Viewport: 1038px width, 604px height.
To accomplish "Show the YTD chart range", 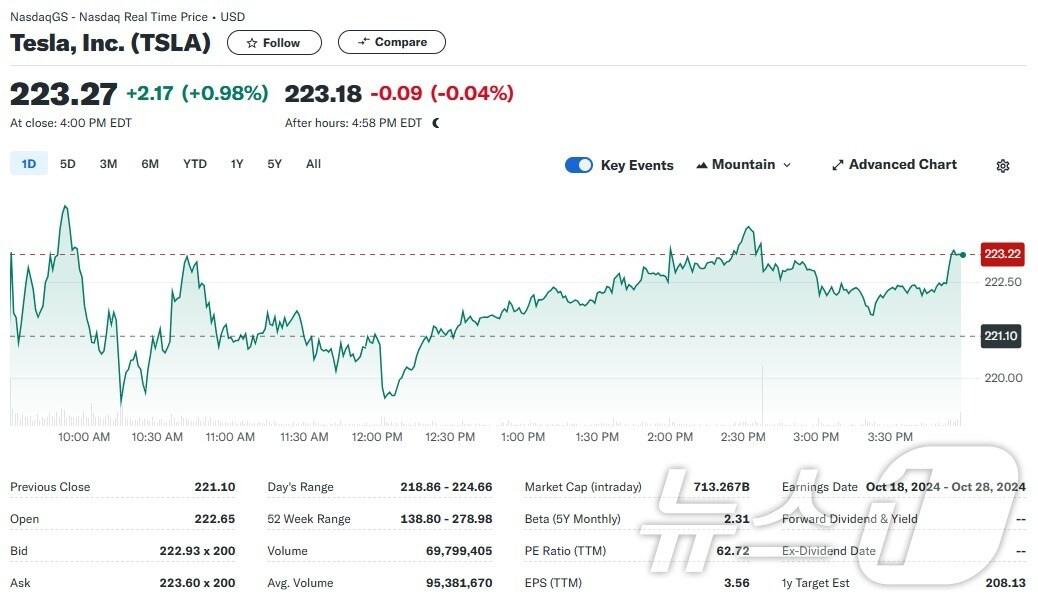I will pos(195,164).
